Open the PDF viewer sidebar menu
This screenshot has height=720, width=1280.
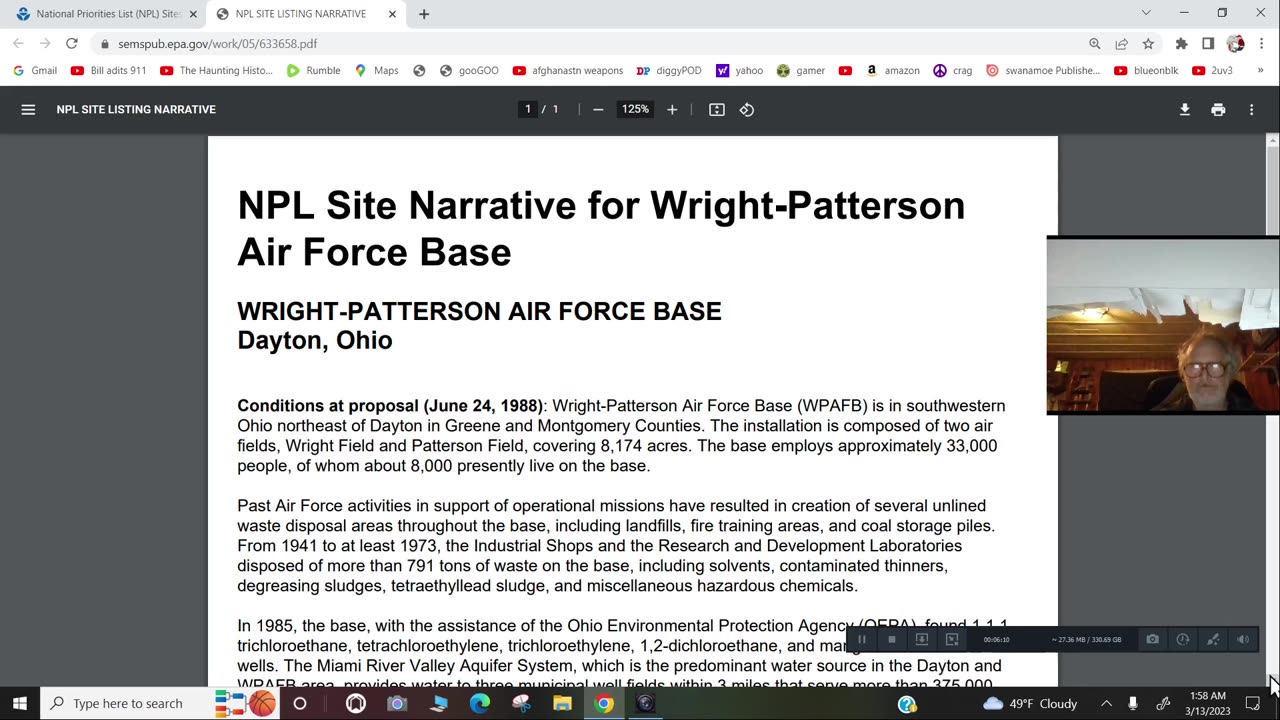(28, 109)
